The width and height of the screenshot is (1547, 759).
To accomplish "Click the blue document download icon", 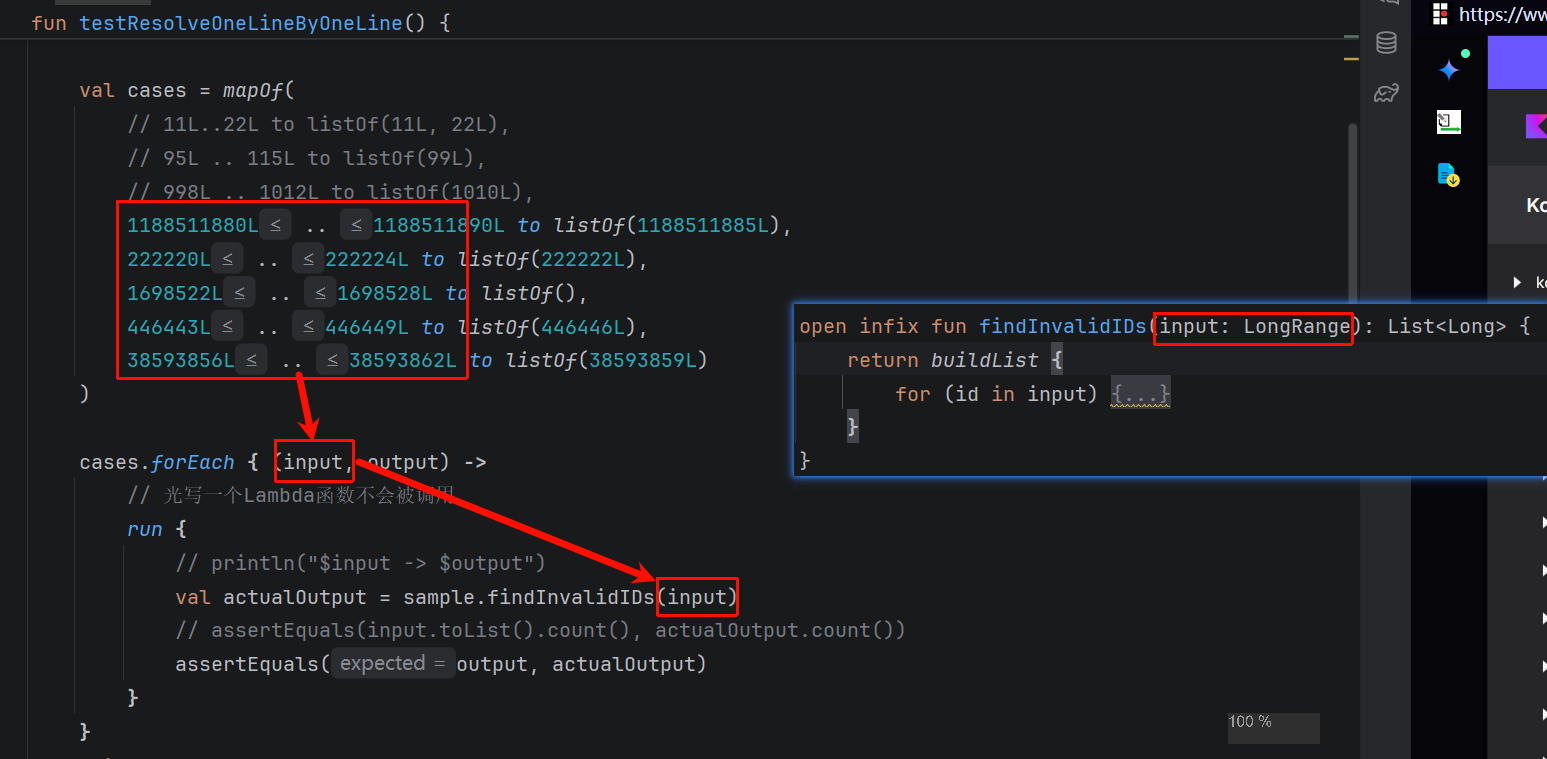I will tap(1449, 175).
